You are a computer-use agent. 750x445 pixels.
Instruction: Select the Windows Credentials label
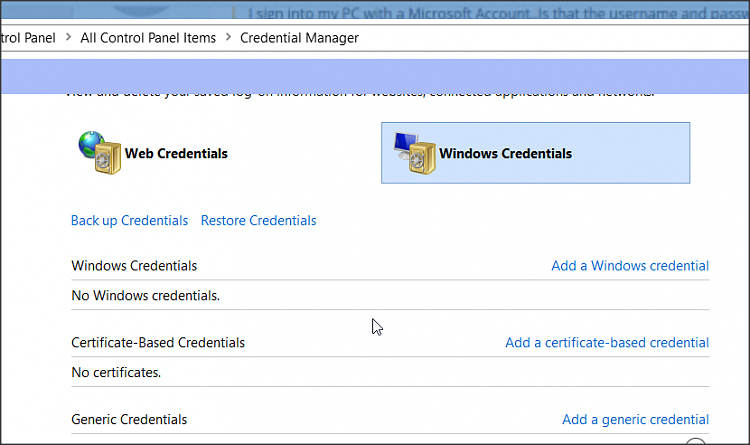(505, 154)
